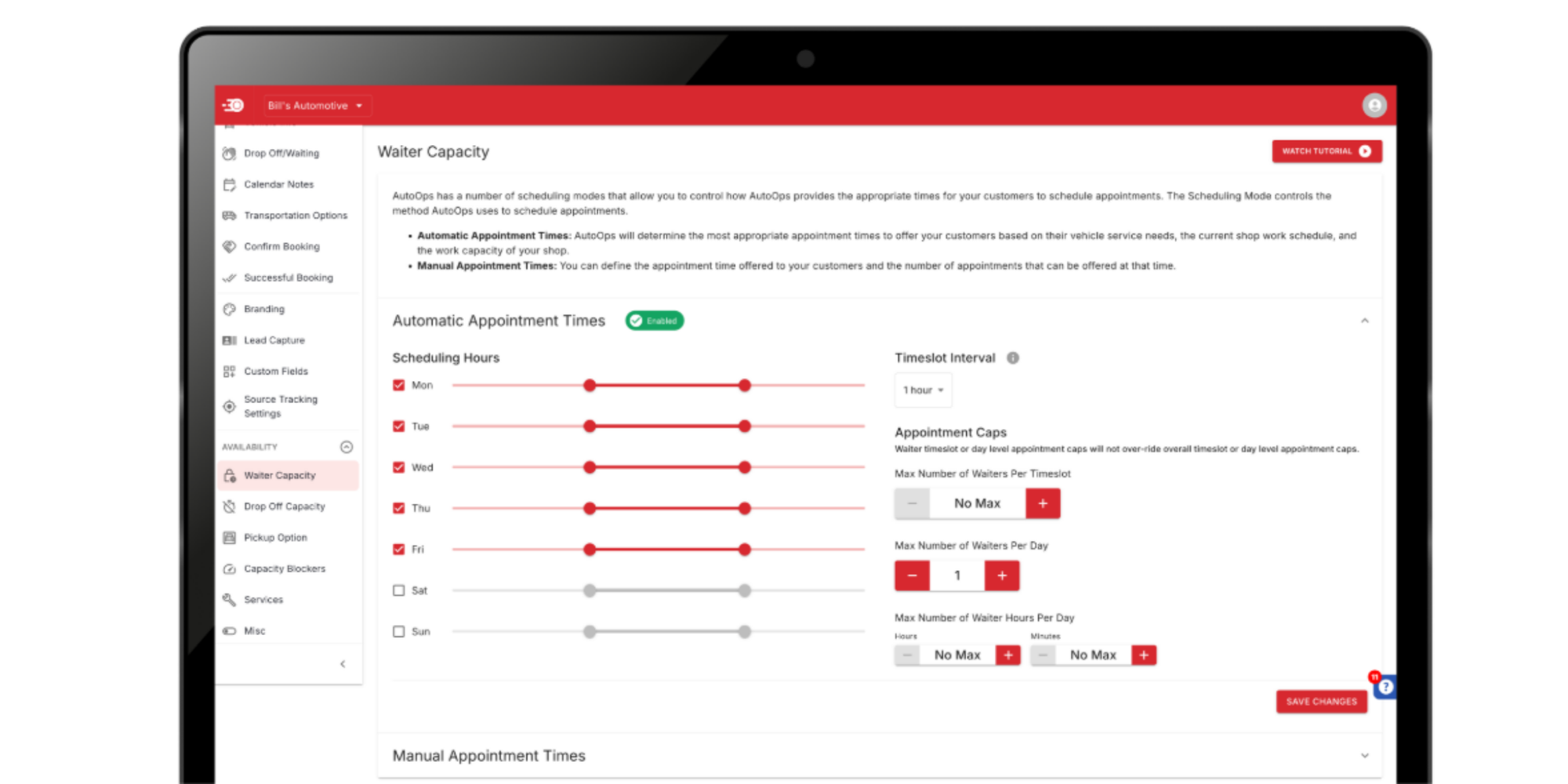Click the Watch Tutorial button

pos(1327,151)
